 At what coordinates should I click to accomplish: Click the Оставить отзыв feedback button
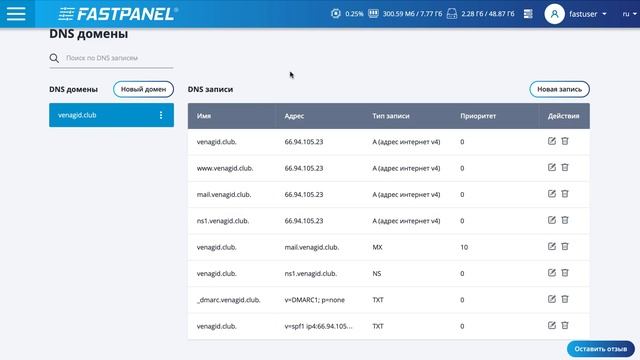click(x=600, y=349)
